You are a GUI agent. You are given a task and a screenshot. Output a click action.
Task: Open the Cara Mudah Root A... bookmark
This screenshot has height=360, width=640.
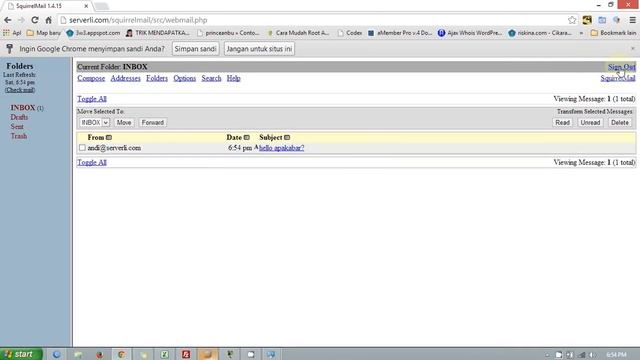[x=298, y=33]
